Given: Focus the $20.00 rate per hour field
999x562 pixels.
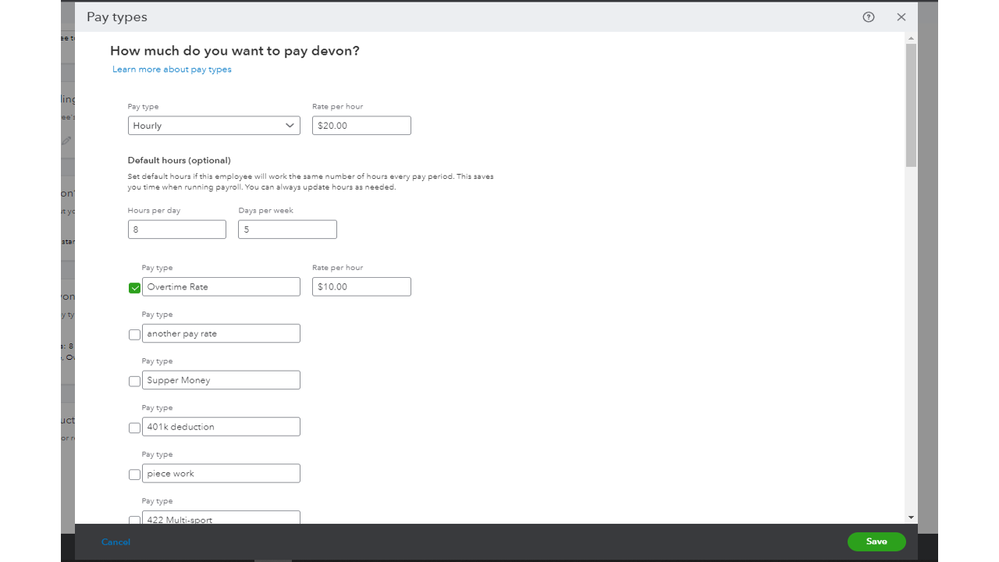Looking at the screenshot, I should [361, 126].
